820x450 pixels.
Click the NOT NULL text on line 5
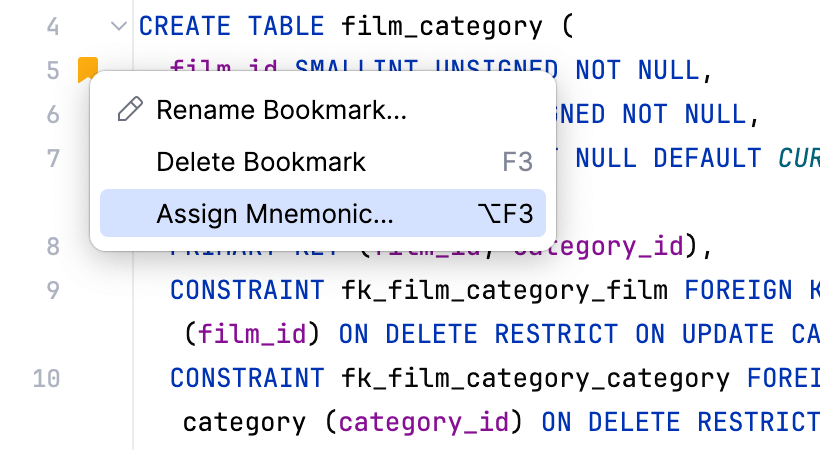[640, 70]
